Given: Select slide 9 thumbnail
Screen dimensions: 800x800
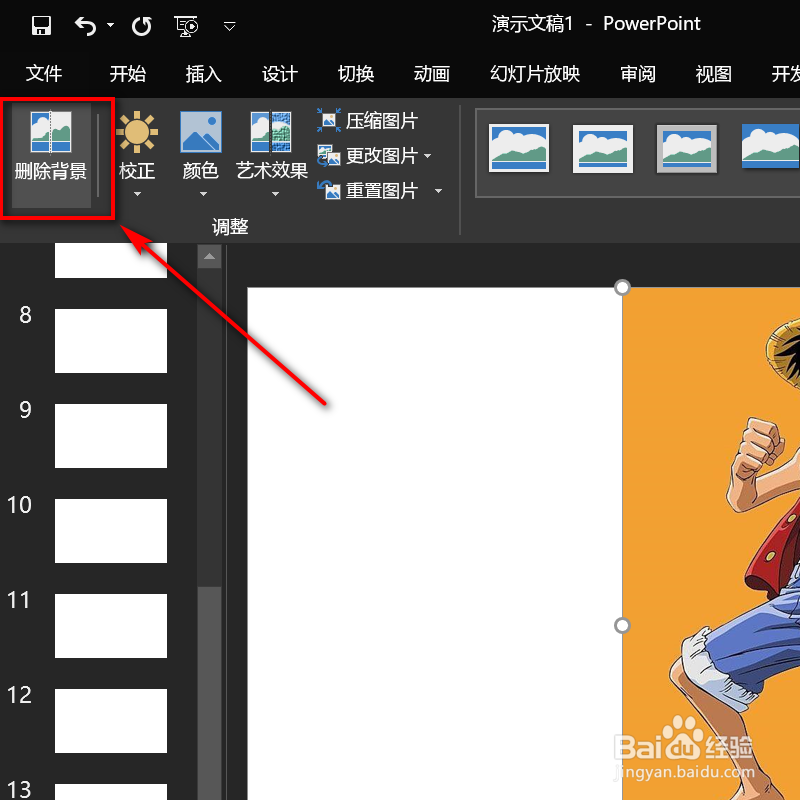Looking at the screenshot, I should (x=111, y=436).
